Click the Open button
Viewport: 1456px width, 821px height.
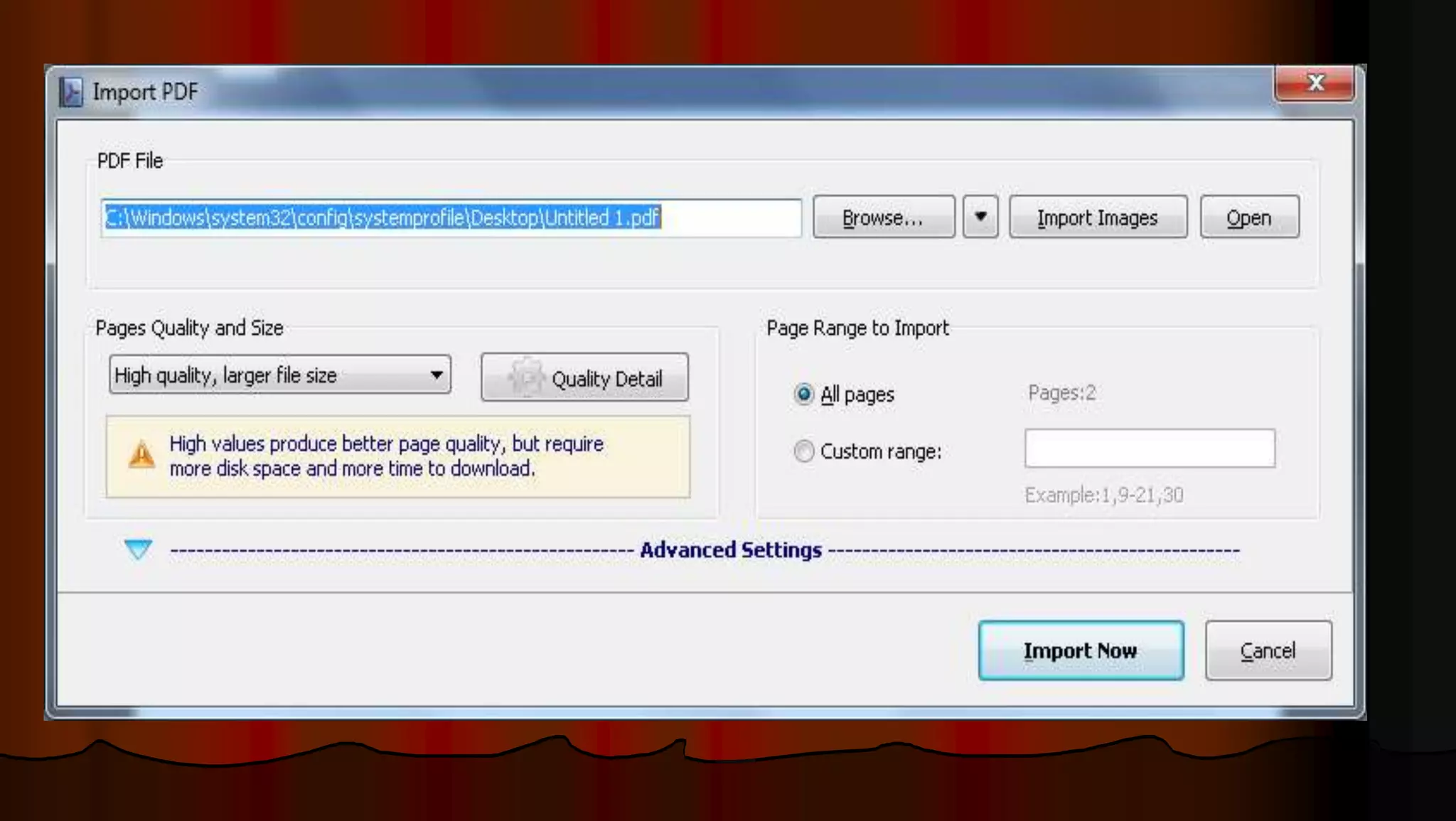coord(1248,218)
